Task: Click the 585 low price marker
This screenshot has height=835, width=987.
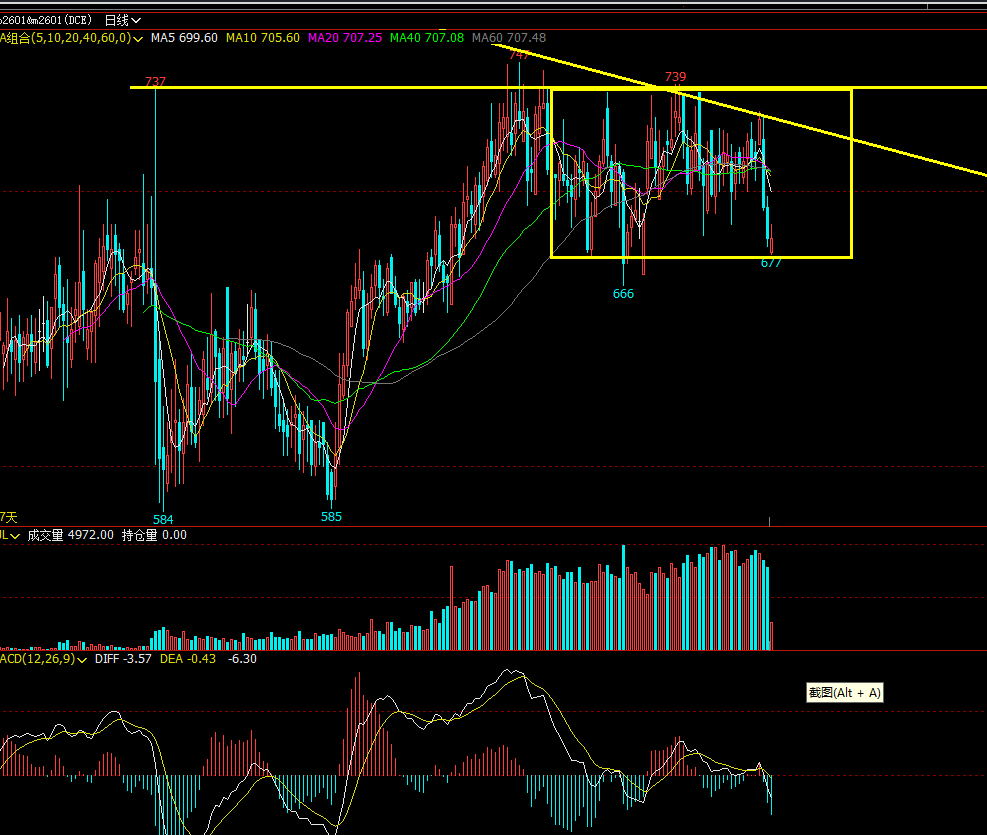Action: 331,517
